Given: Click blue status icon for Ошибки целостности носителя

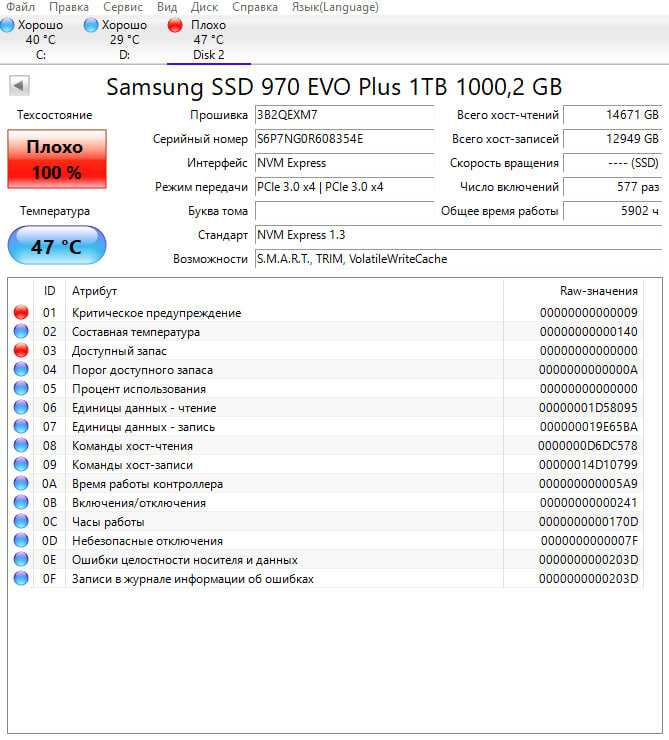Looking at the screenshot, I should tap(21, 559).
